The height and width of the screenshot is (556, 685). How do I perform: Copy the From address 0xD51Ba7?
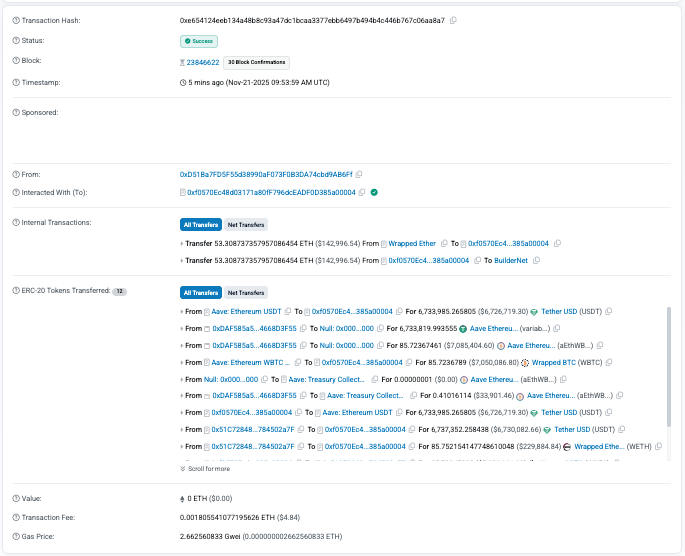pyautogui.click(x=359, y=173)
